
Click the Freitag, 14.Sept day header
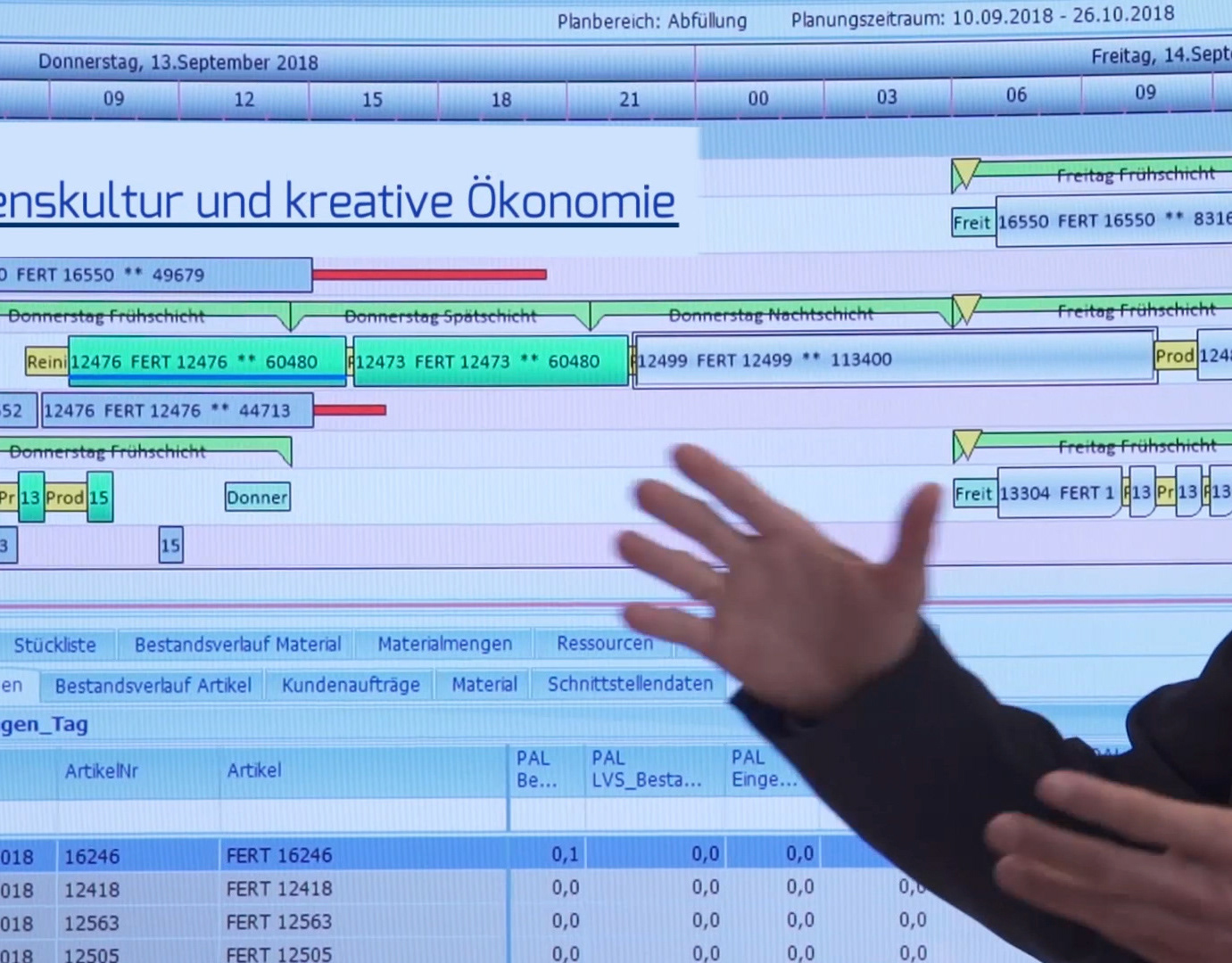click(1161, 55)
